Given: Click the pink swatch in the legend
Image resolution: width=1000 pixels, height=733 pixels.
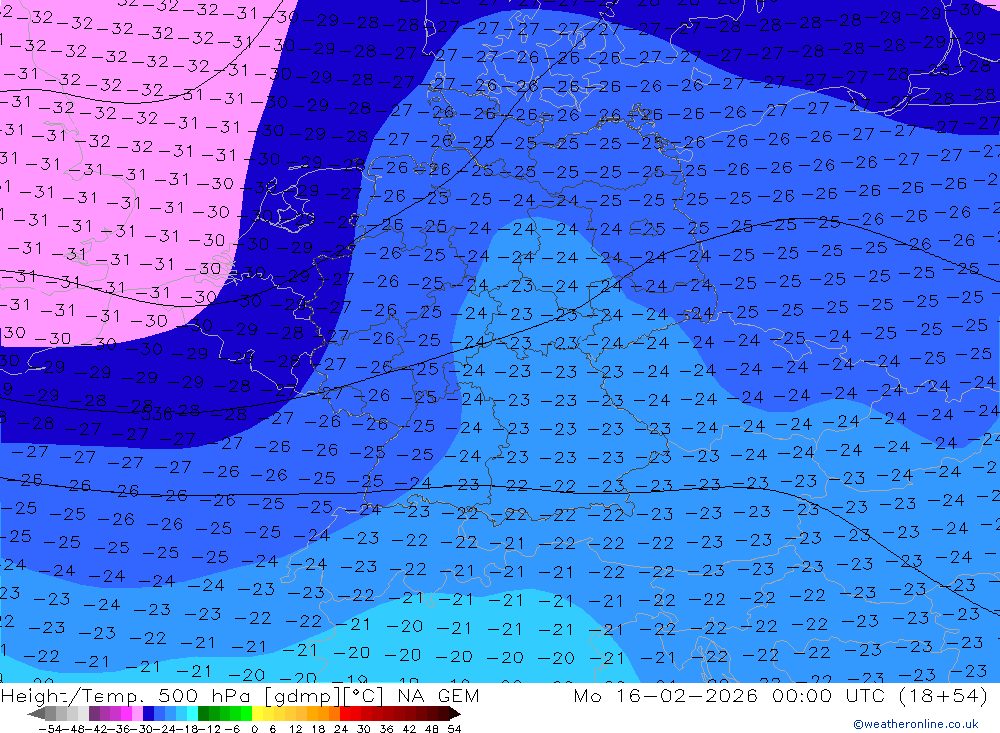Looking at the screenshot, I should pyautogui.click(x=137, y=713).
